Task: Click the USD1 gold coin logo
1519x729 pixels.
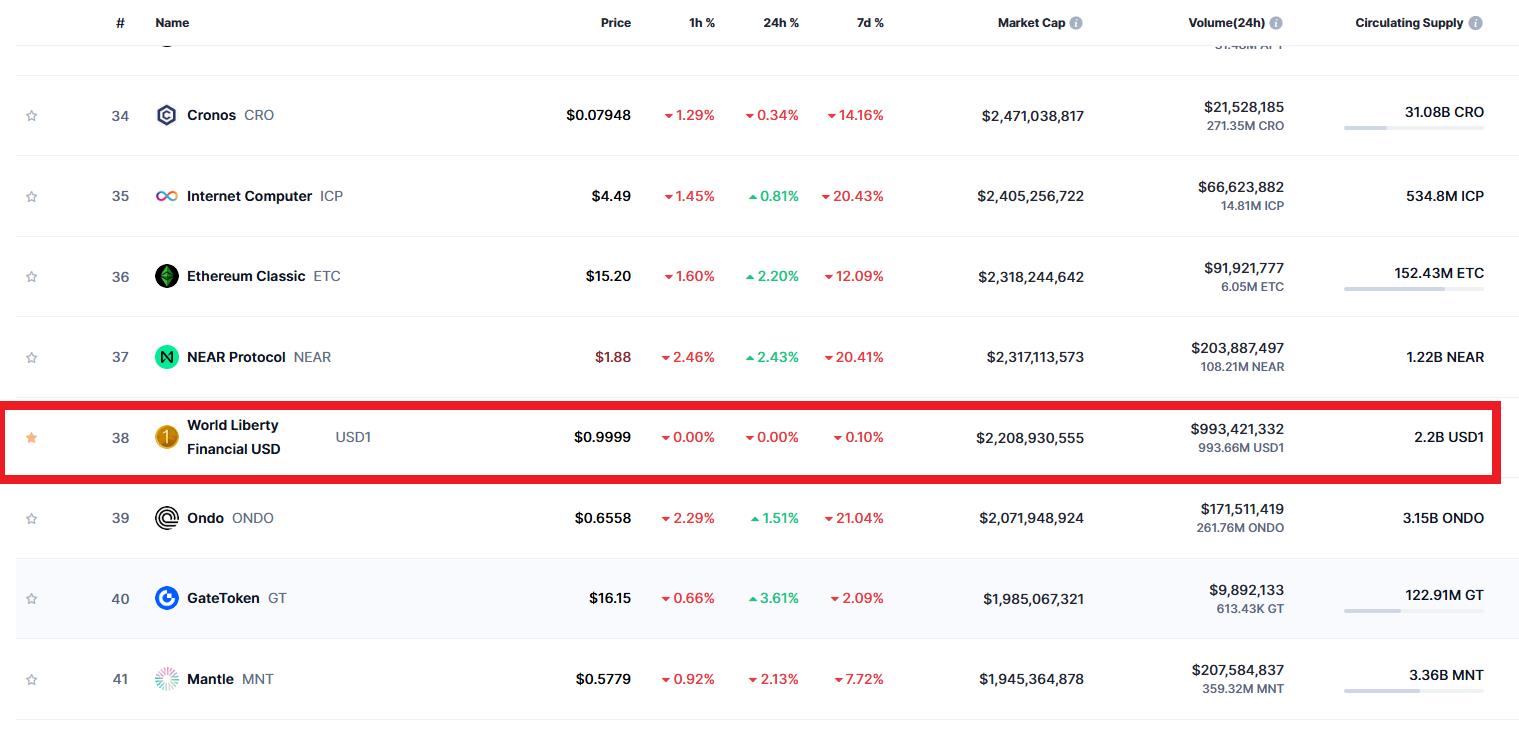Action: 167,437
